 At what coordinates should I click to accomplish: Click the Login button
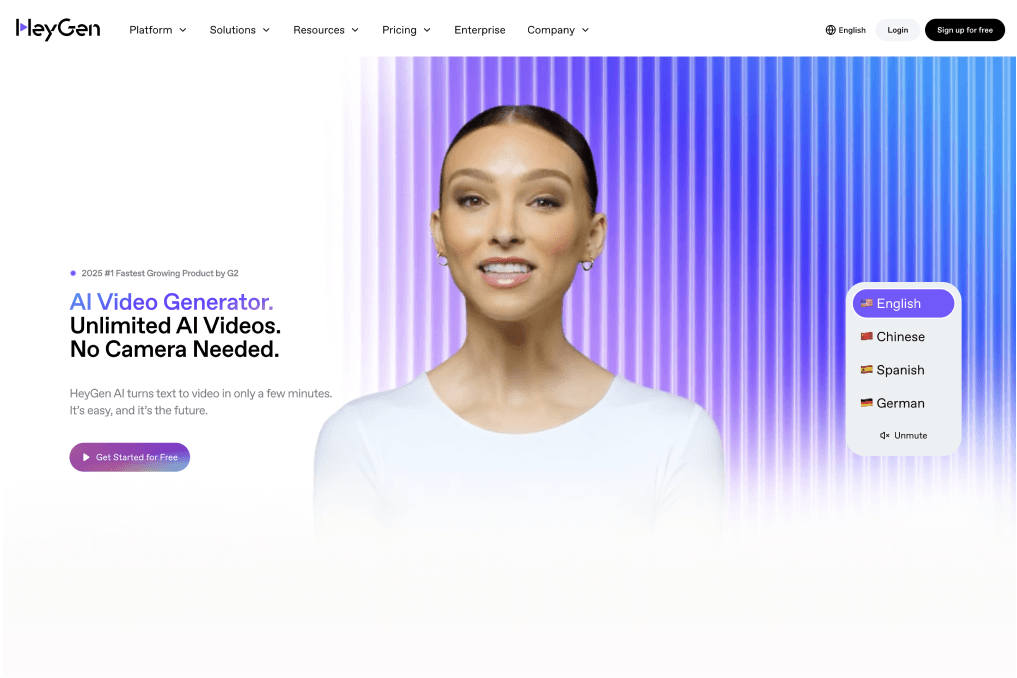coord(897,29)
